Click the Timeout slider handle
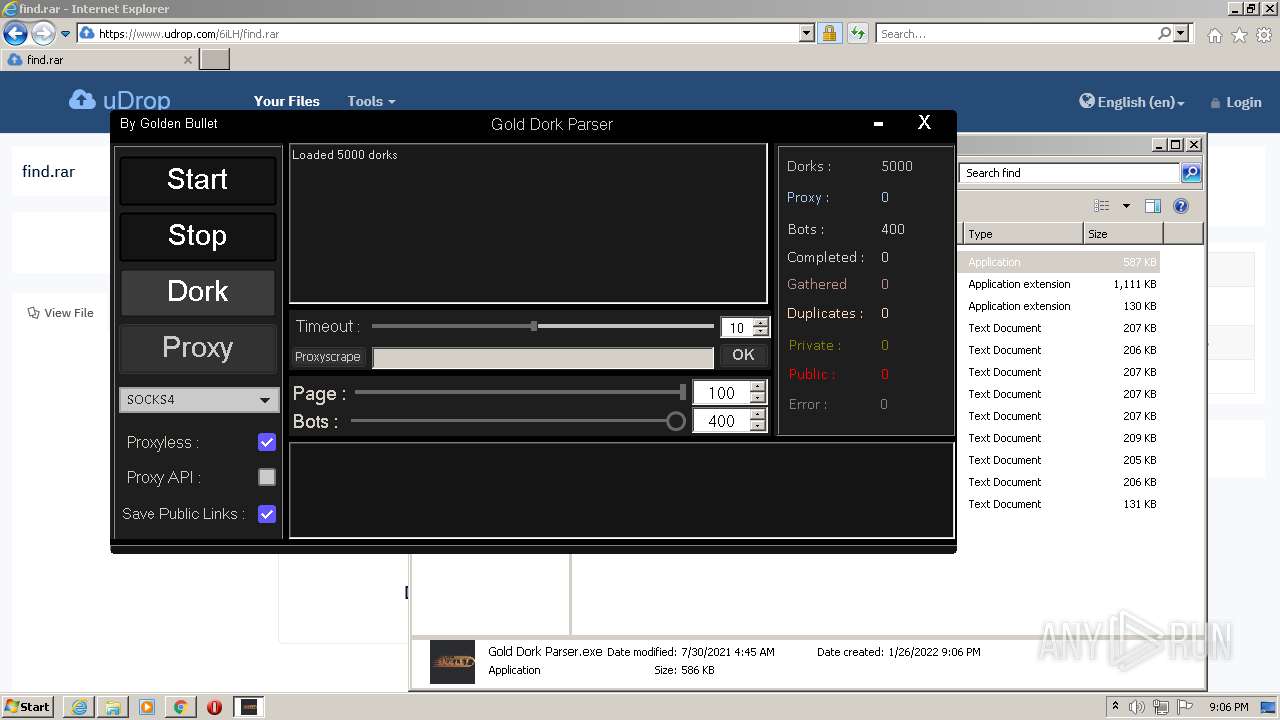 click(534, 326)
